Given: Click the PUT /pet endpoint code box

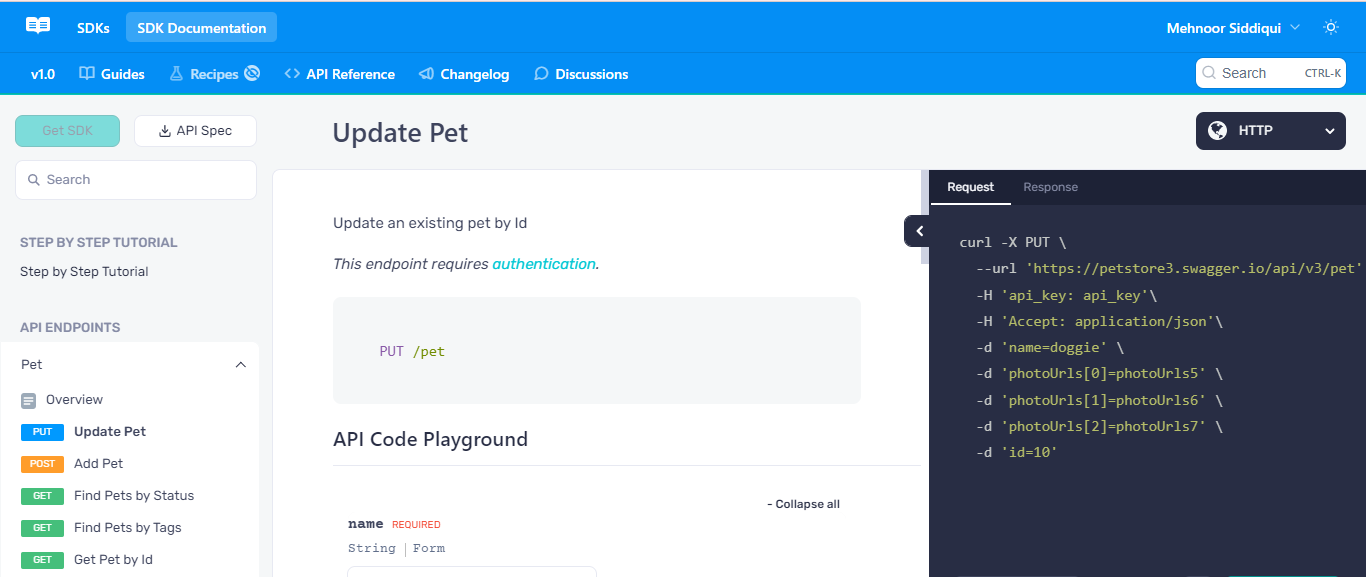Looking at the screenshot, I should pos(597,351).
